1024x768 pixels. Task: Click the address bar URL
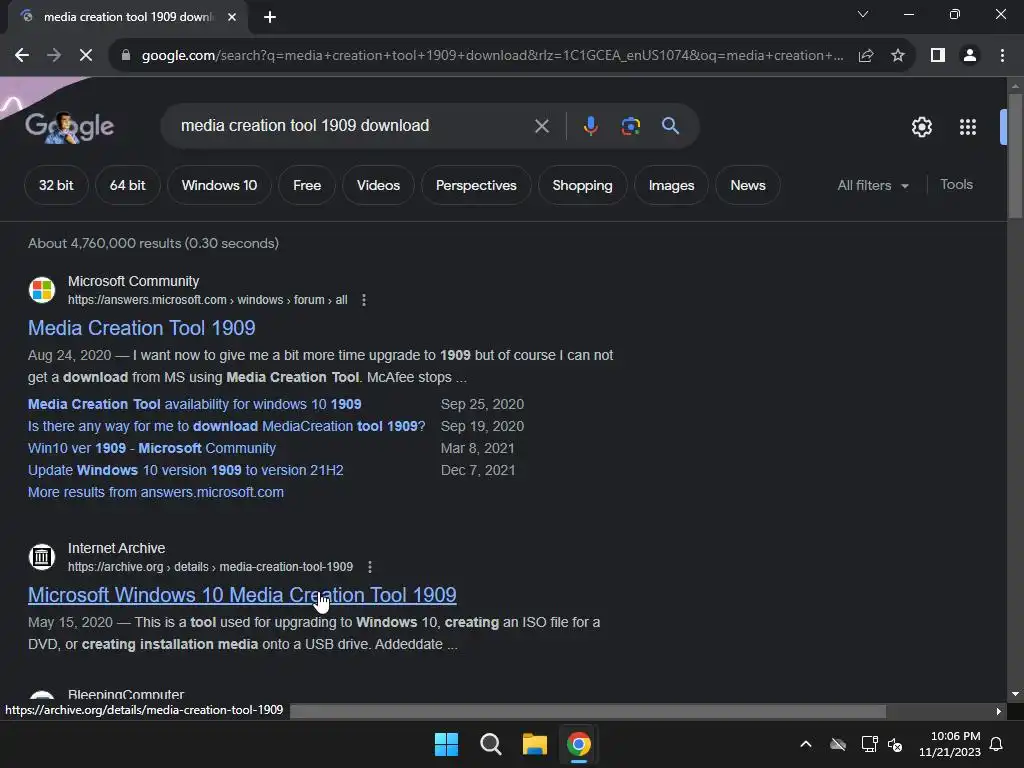[x=492, y=56]
